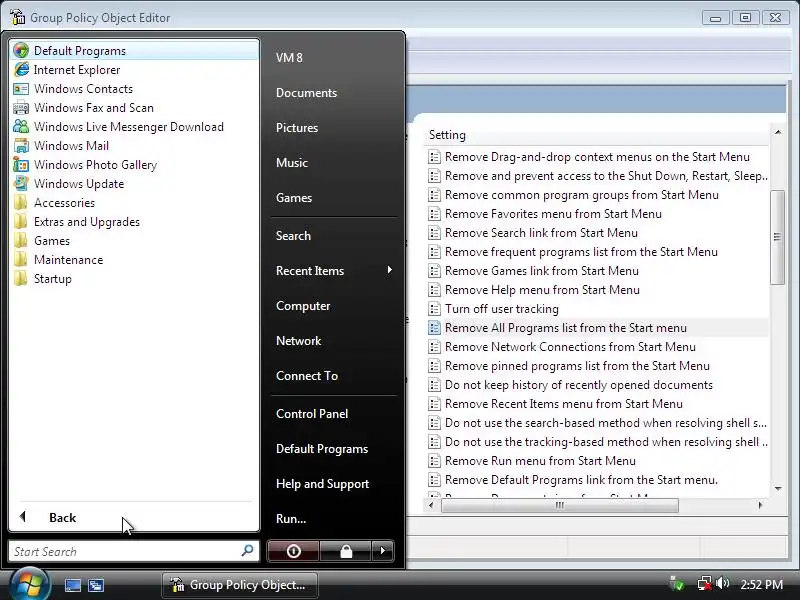Select 'Remove Search link from Start Menu'
Image resolution: width=800 pixels, height=600 pixels.
coord(541,233)
